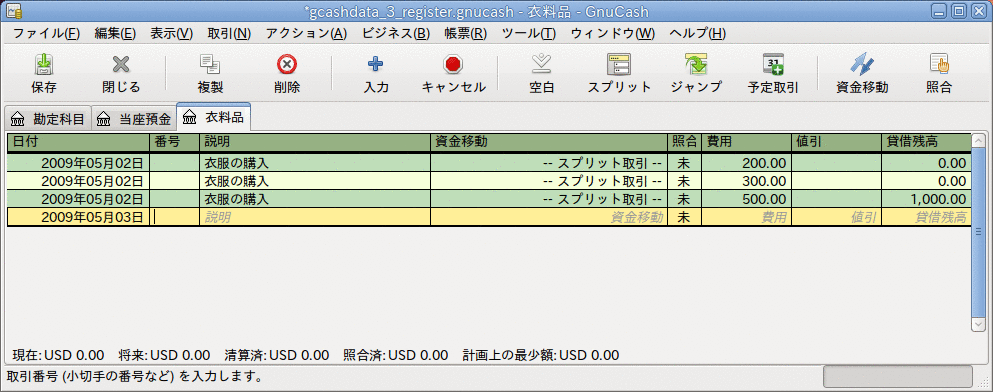Select the 衣料品 tab
993x392 pixels.
point(213,117)
